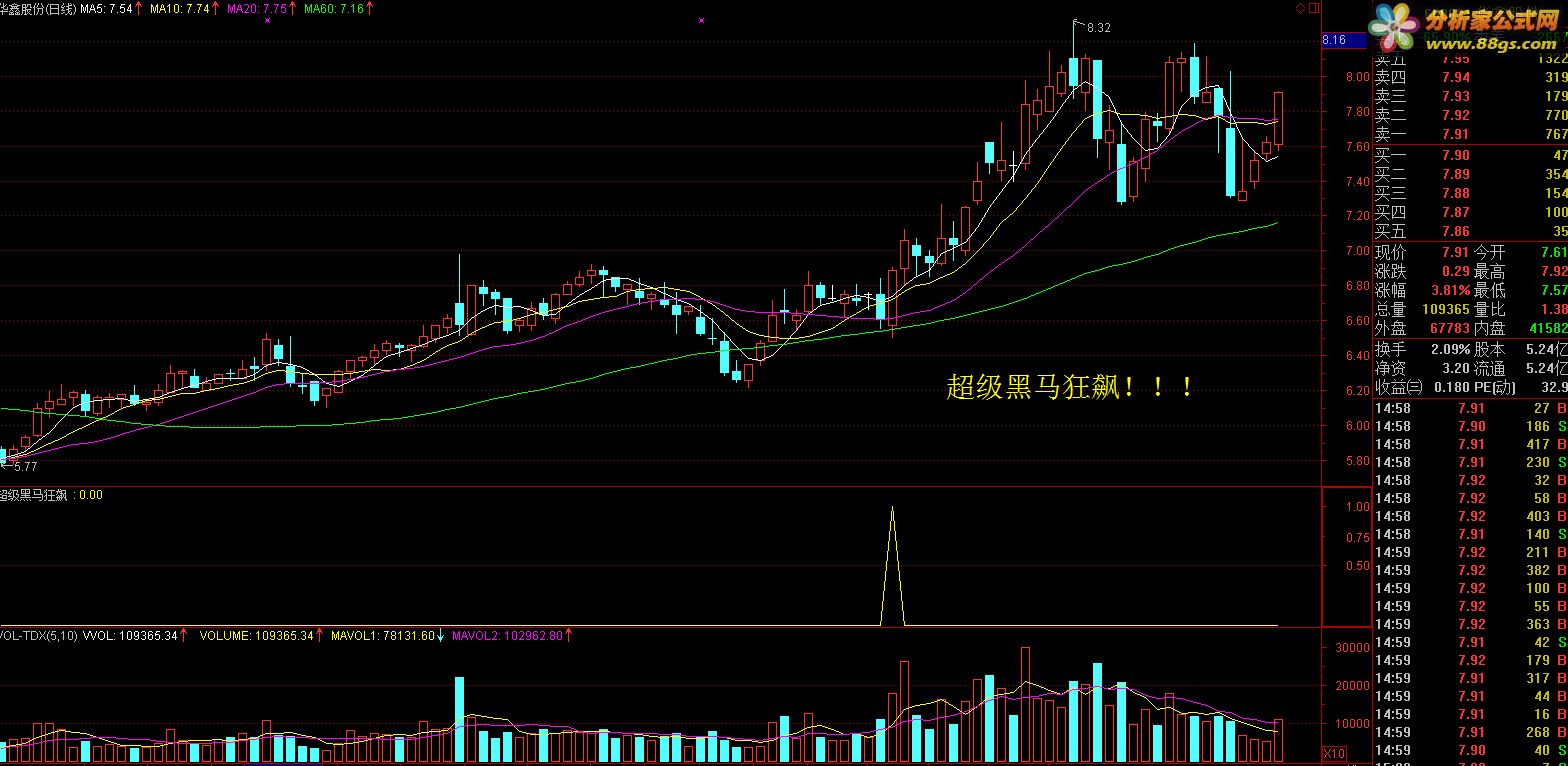
Task: Click the diamond icon above price axis
Action: (1300, 8)
